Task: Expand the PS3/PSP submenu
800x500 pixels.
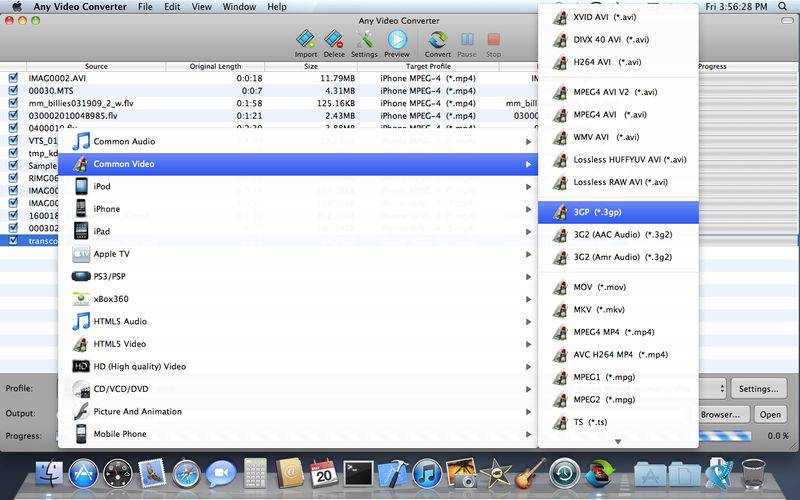Action: pos(298,276)
